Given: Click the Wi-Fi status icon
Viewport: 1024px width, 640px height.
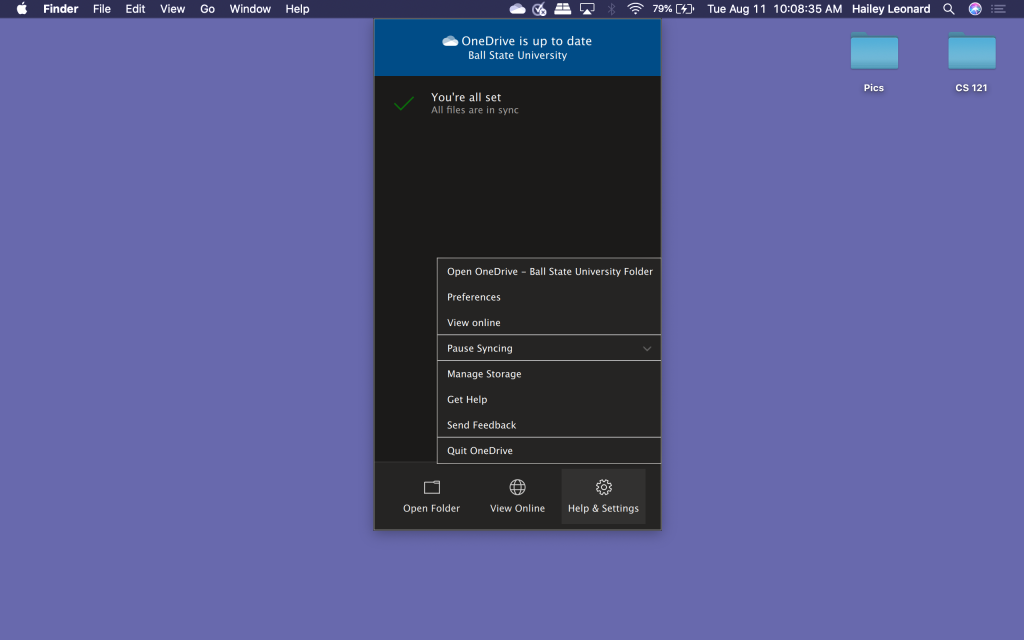Looking at the screenshot, I should coord(635,9).
